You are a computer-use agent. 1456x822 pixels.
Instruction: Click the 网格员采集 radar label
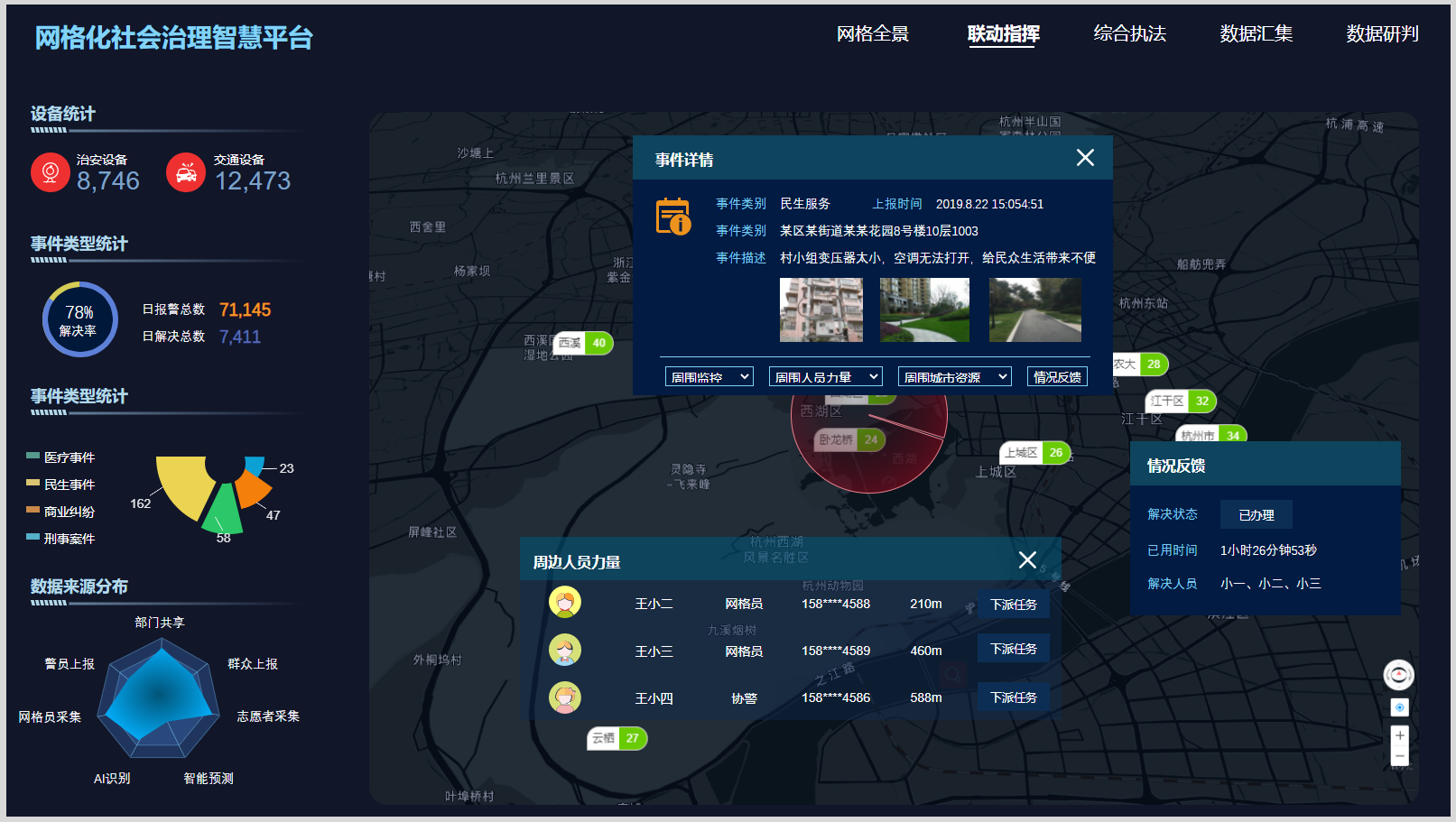tap(50, 717)
